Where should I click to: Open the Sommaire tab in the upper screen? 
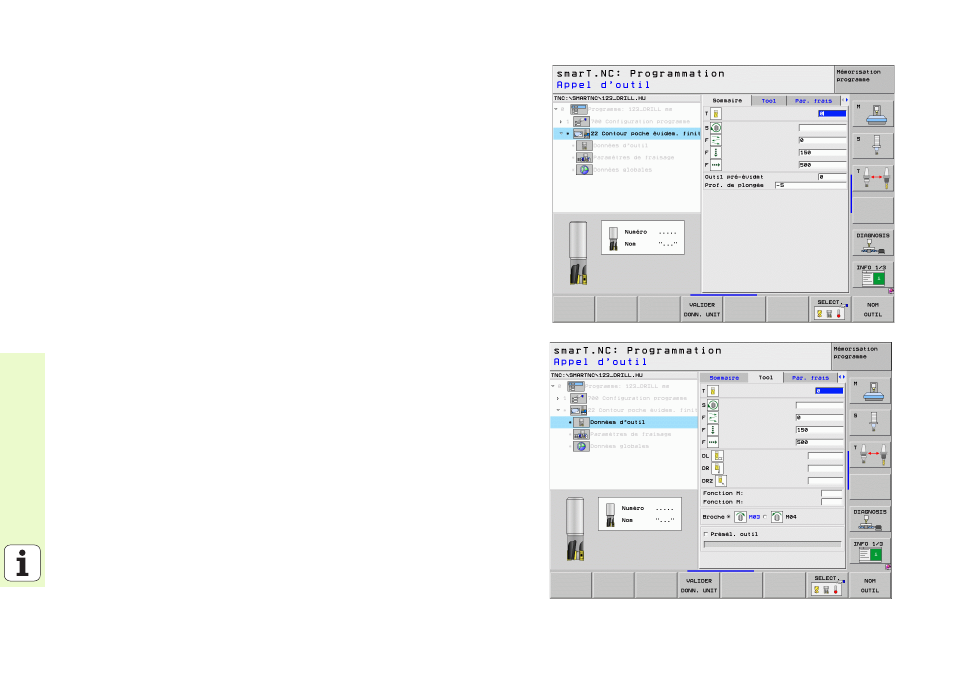point(727,100)
